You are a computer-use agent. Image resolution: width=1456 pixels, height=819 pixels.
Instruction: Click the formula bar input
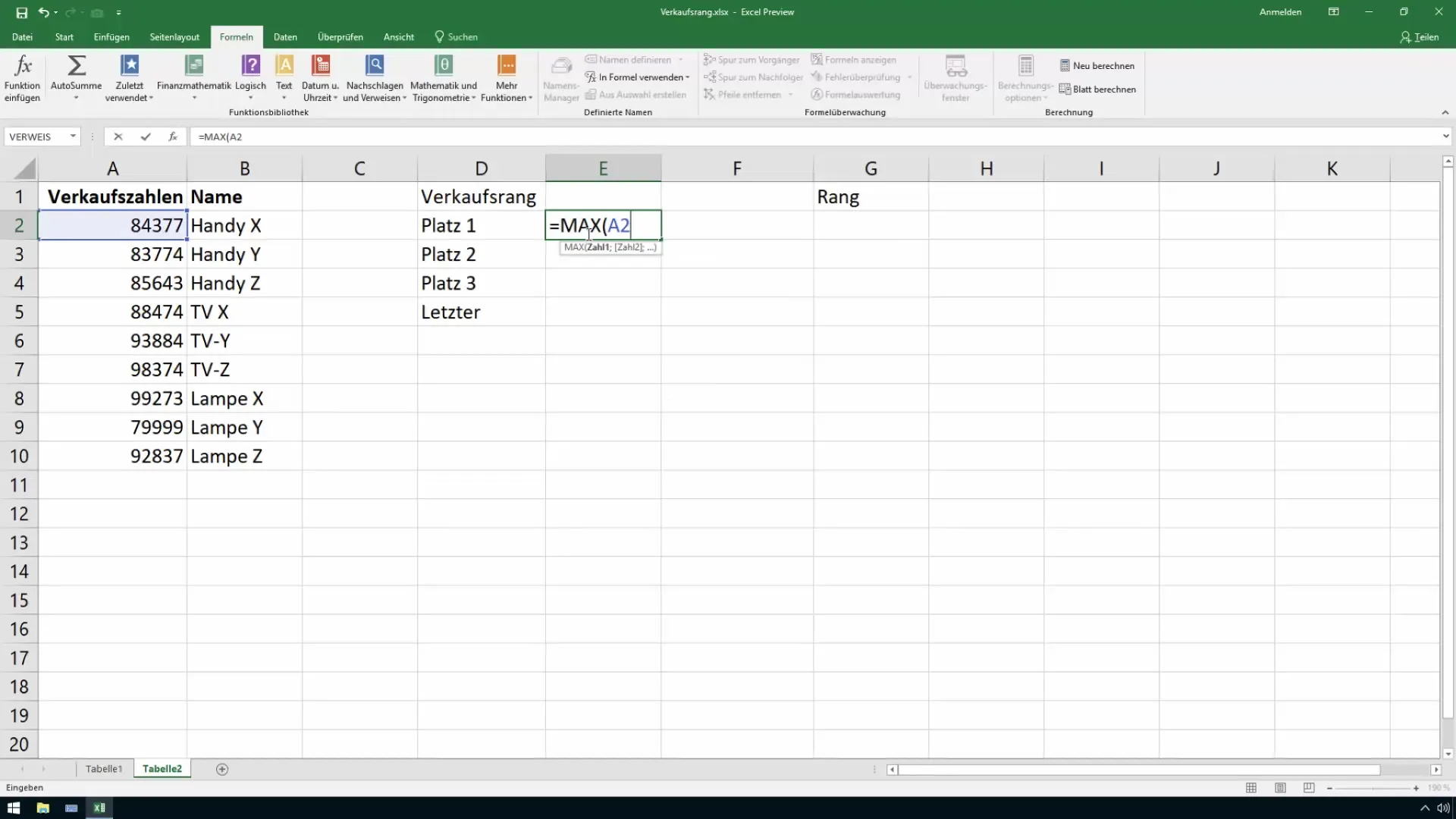tap(815, 136)
